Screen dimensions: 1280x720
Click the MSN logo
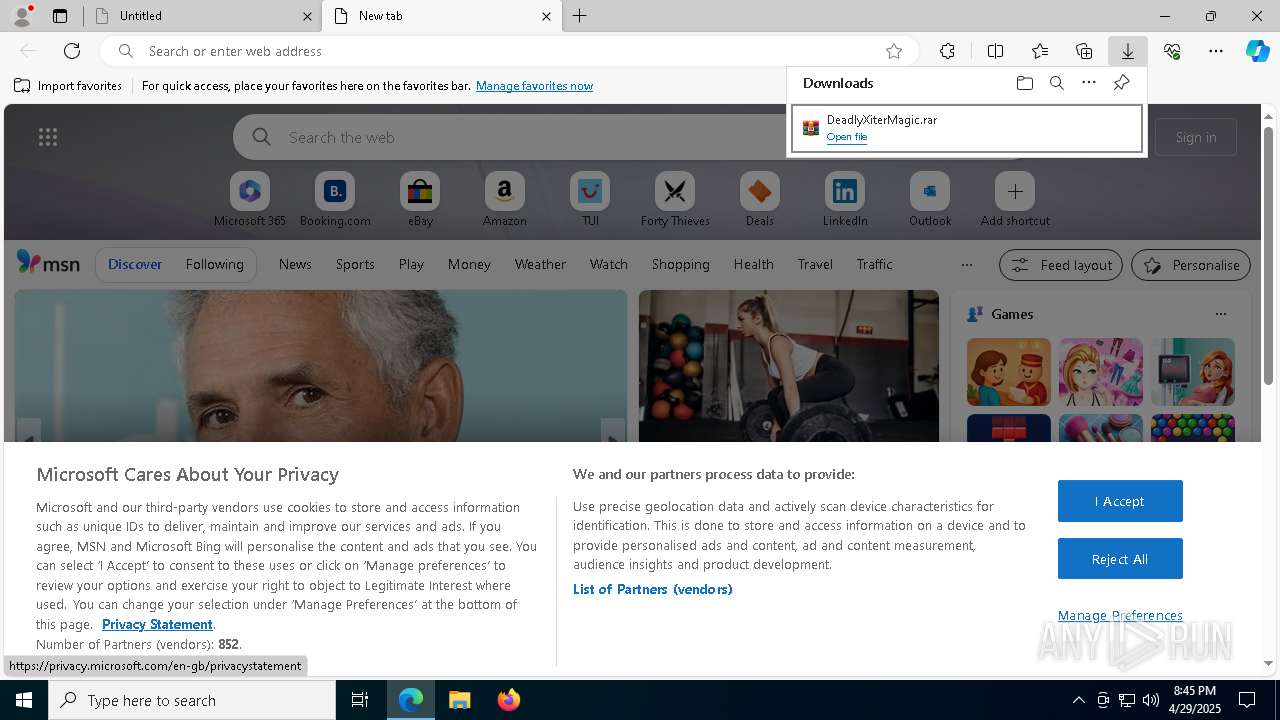click(48, 263)
